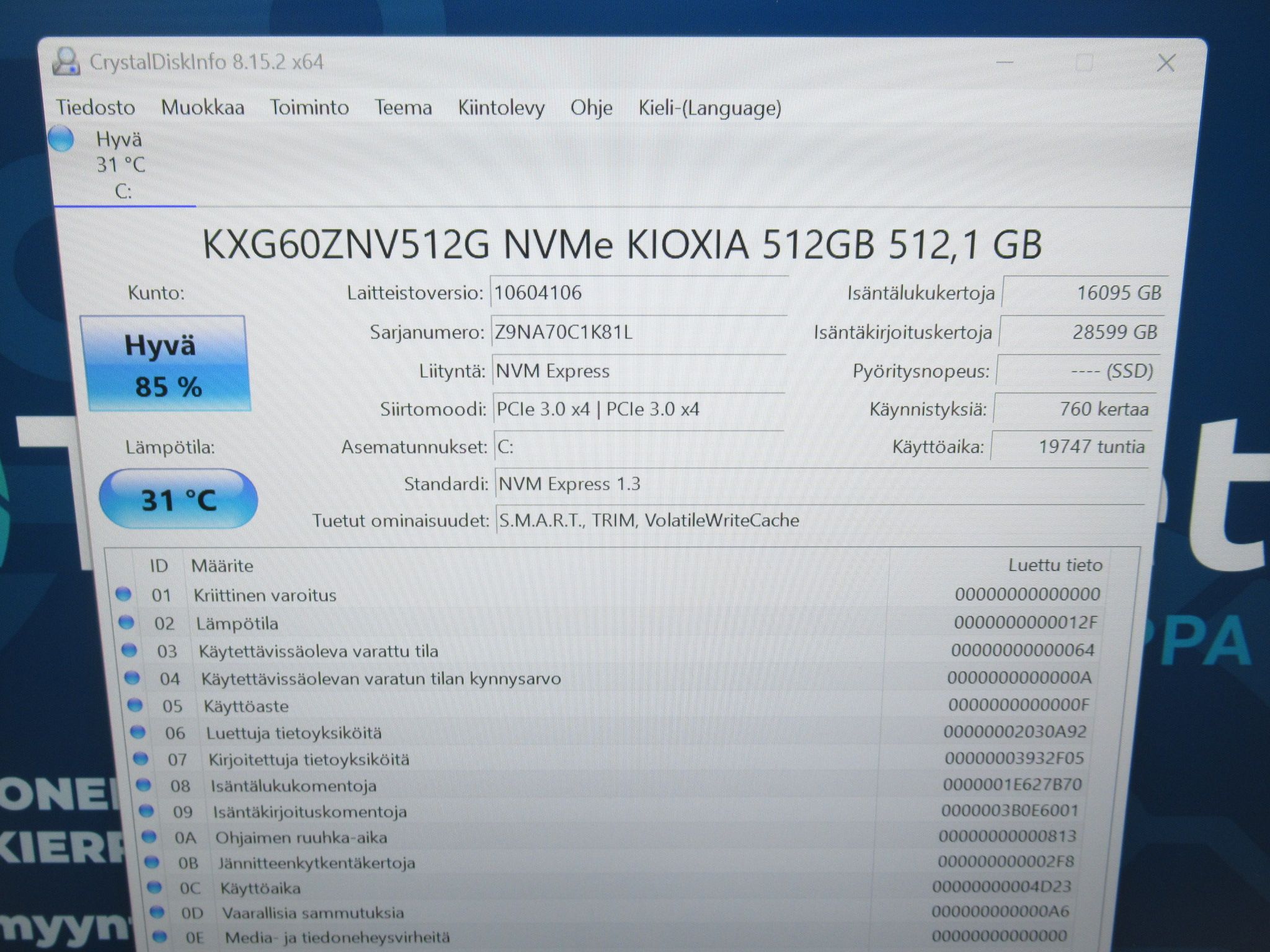Click the Hyvä 85 % health status button

(165, 364)
